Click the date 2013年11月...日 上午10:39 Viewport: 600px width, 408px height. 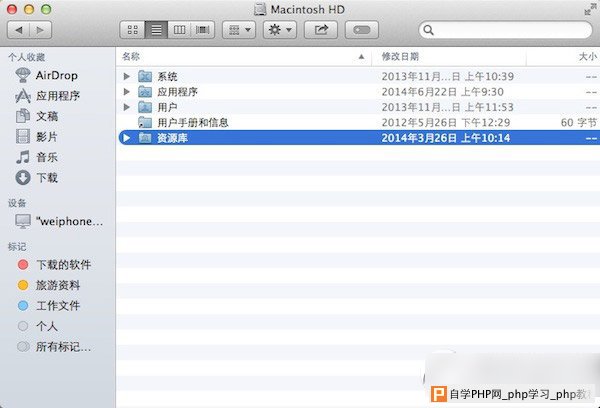tap(448, 77)
